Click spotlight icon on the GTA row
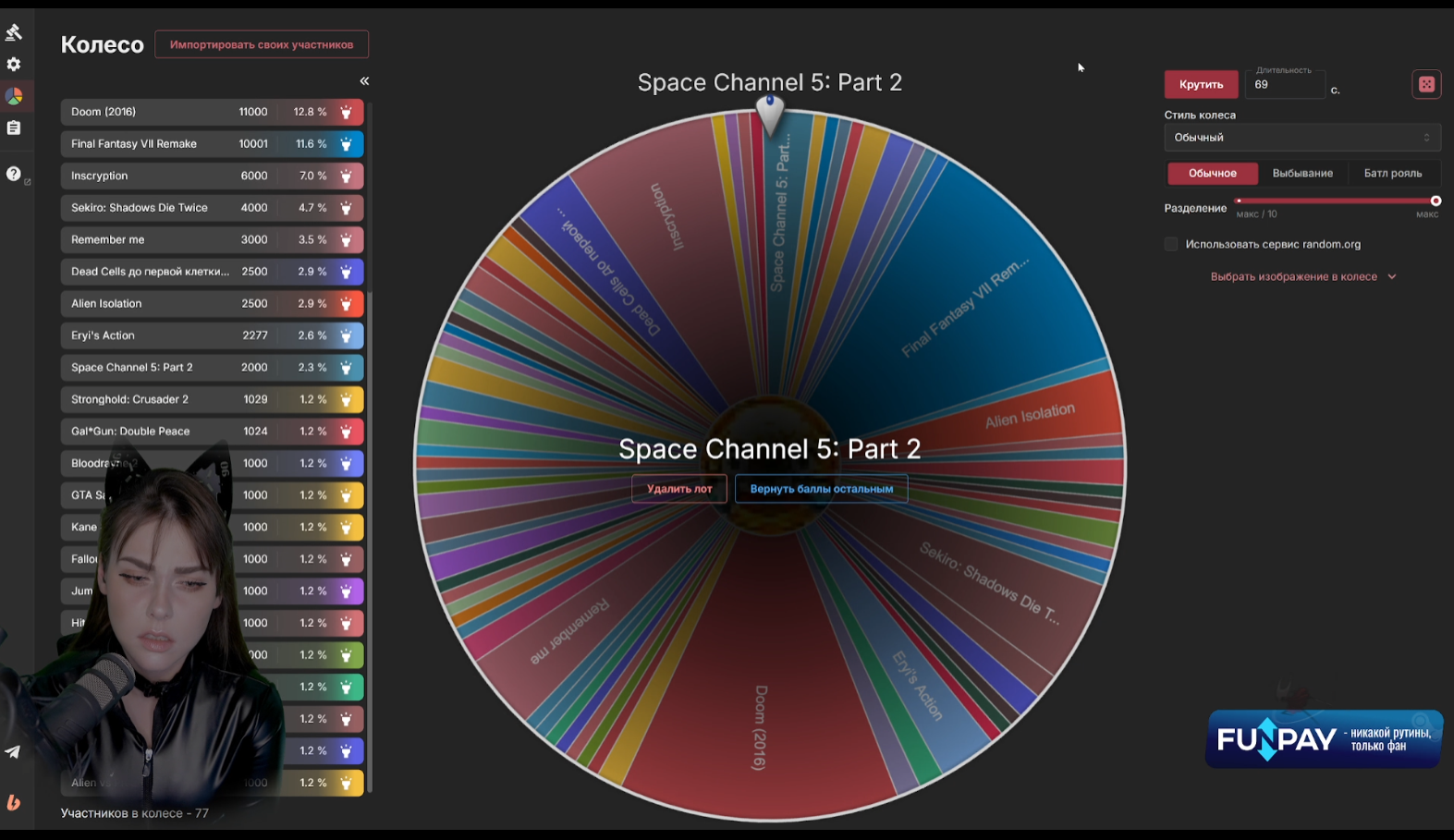Viewport: 1454px width, 840px height. click(x=346, y=495)
